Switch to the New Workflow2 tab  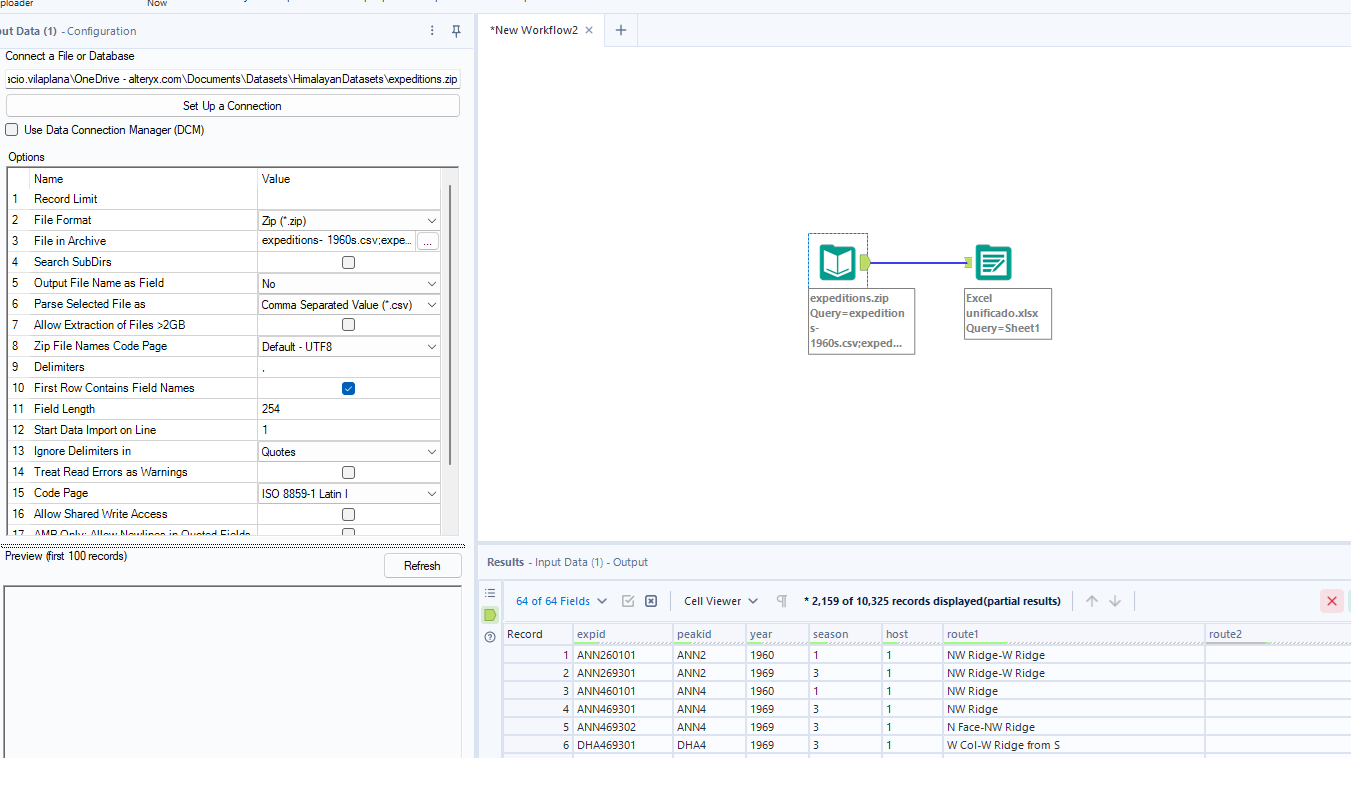532,30
